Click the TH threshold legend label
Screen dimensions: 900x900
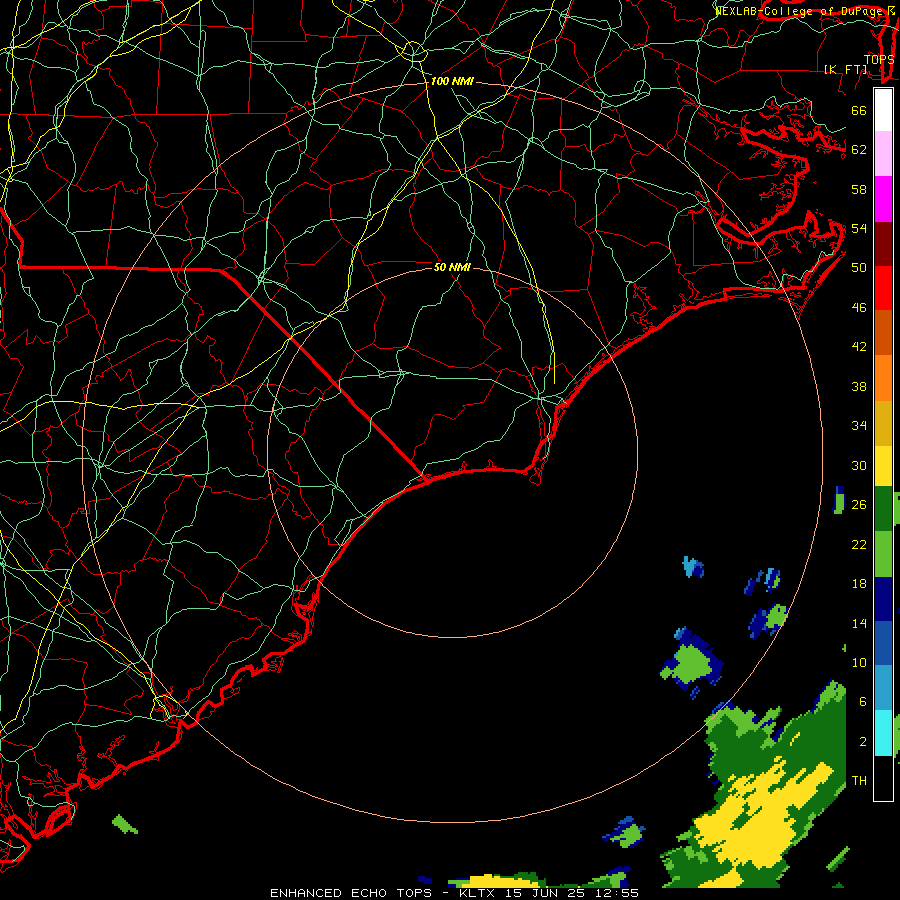coord(859,781)
